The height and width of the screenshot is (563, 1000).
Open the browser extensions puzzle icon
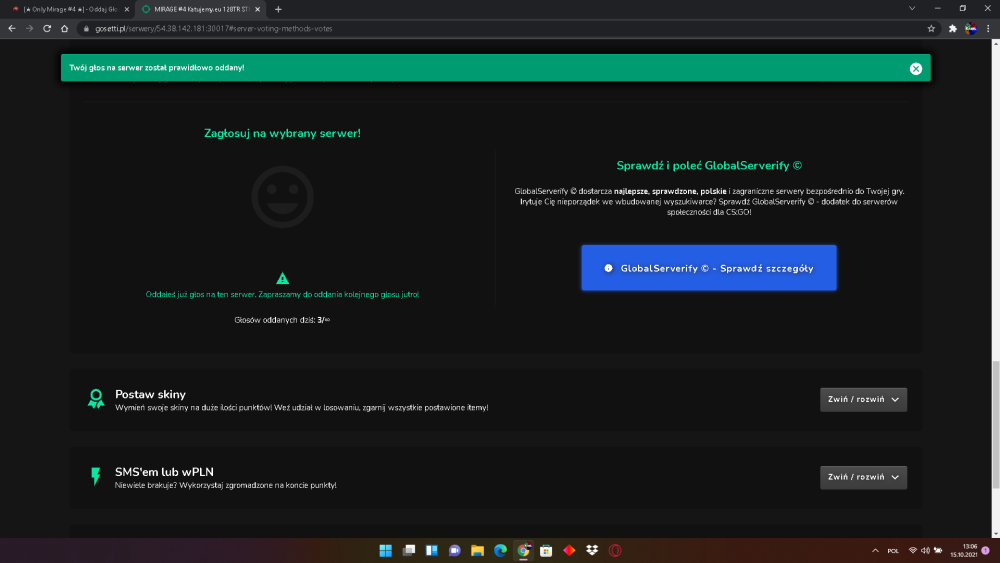click(x=952, y=28)
